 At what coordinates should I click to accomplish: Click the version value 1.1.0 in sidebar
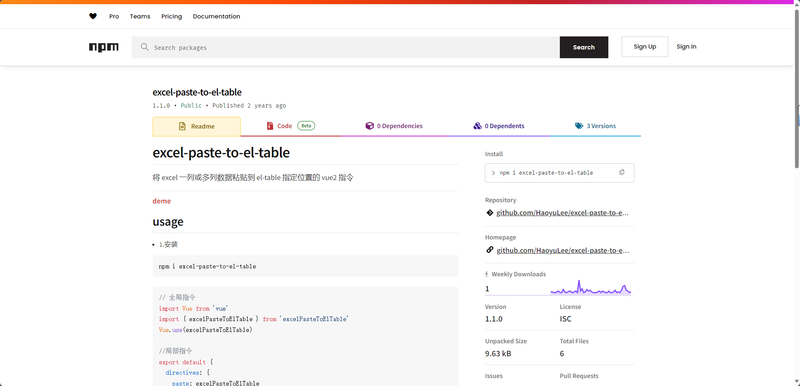click(493, 319)
